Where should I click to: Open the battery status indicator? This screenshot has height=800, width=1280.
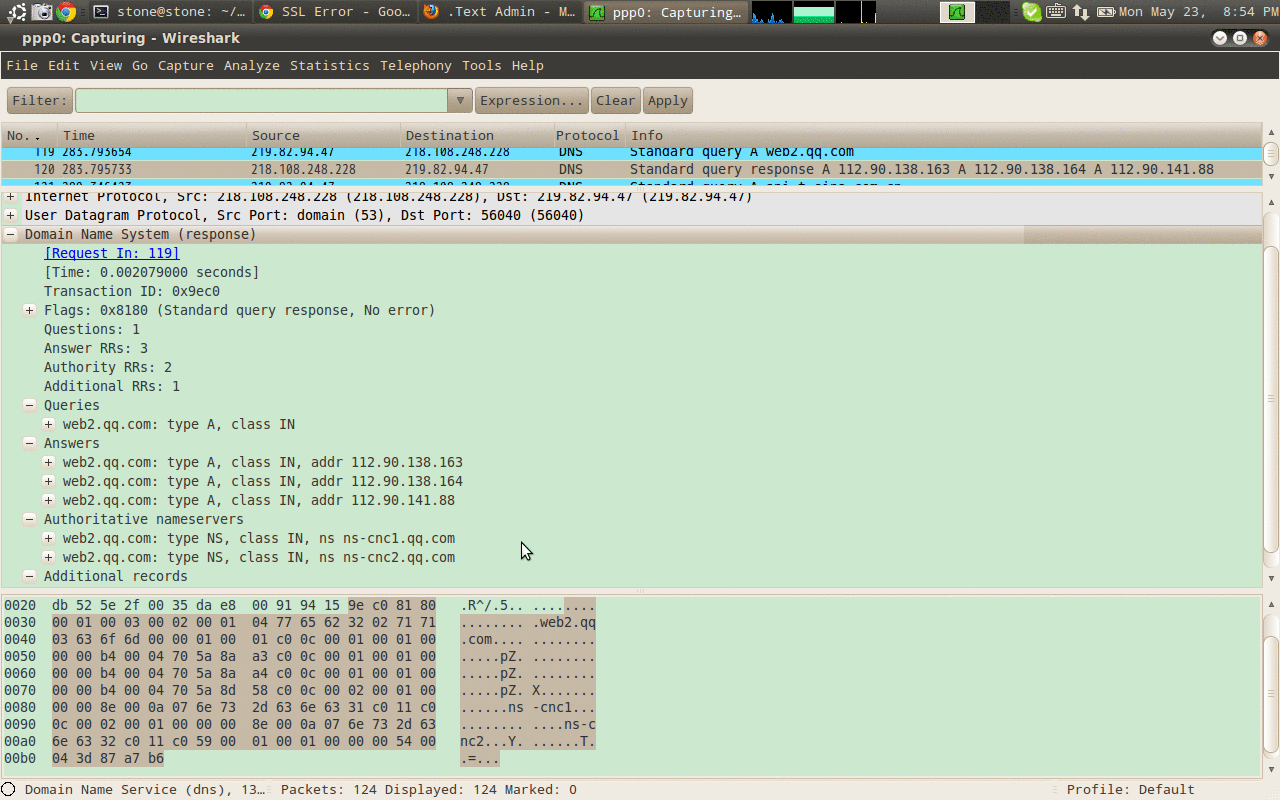(x=1106, y=12)
